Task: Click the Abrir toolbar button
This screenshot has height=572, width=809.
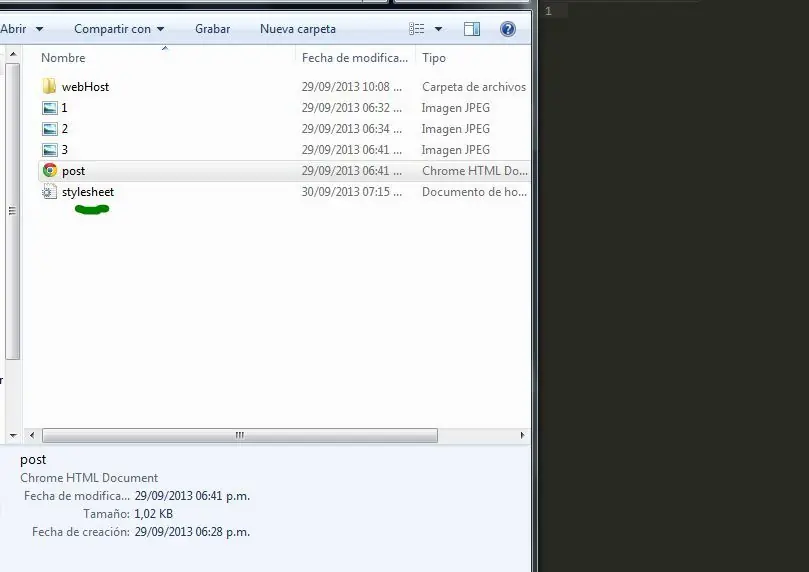Action: pyautogui.click(x=13, y=29)
